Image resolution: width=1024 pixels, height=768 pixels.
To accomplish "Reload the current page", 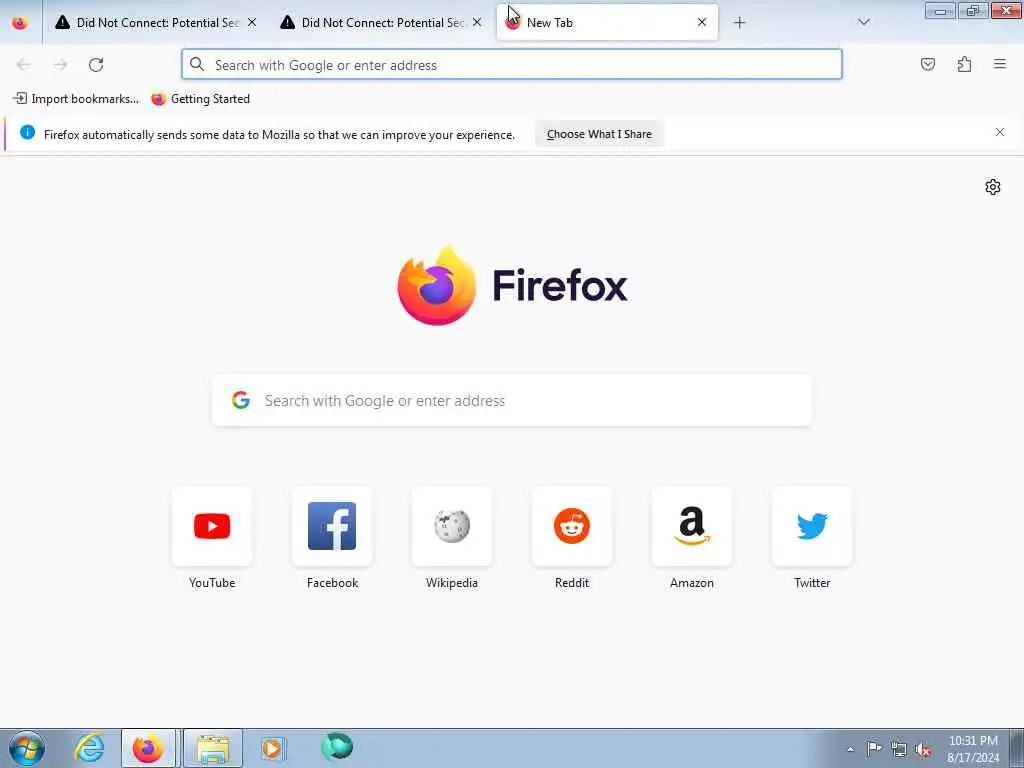I will 96,65.
